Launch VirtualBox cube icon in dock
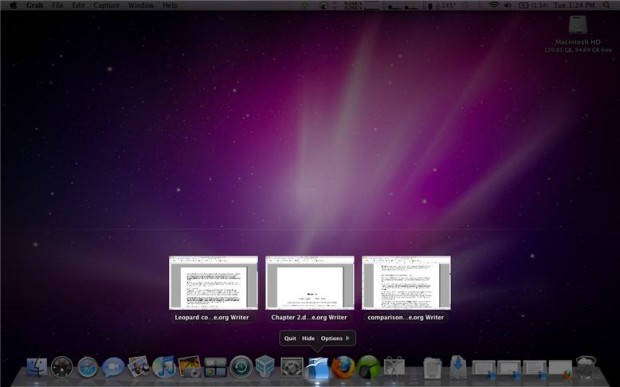This screenshot has height=387, width=620. (x=265, y=366)
